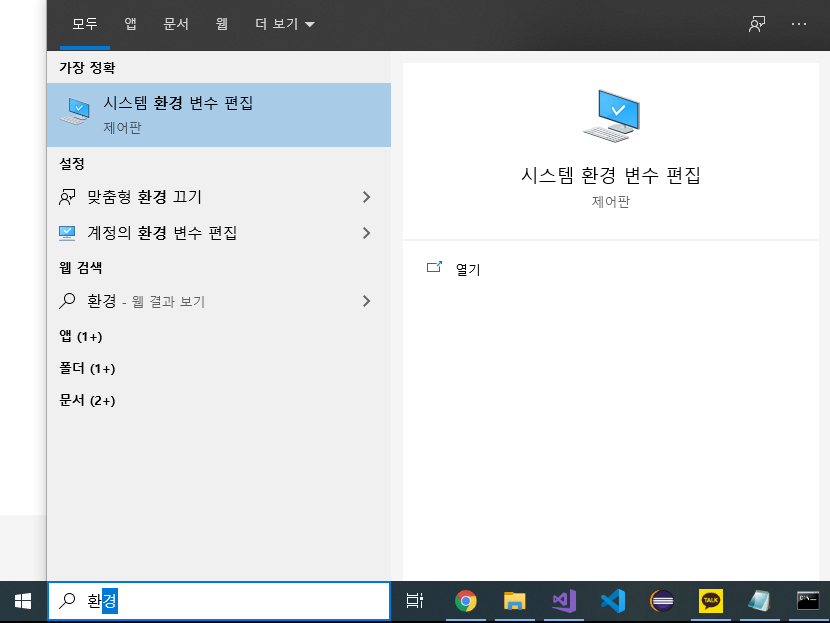Open Task View from the taskbar

(414, 601)
